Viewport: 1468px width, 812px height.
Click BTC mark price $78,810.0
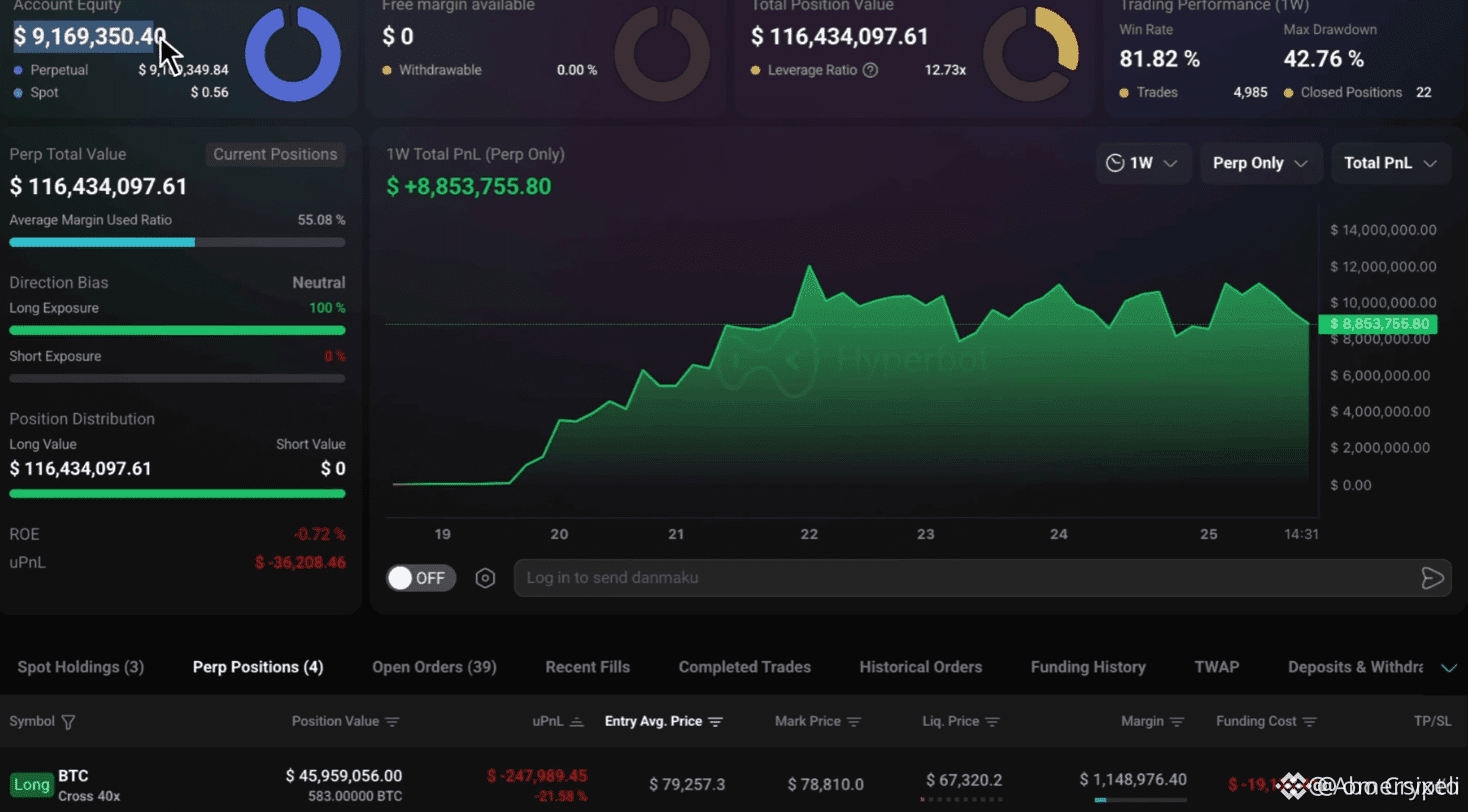pos(825,784)
